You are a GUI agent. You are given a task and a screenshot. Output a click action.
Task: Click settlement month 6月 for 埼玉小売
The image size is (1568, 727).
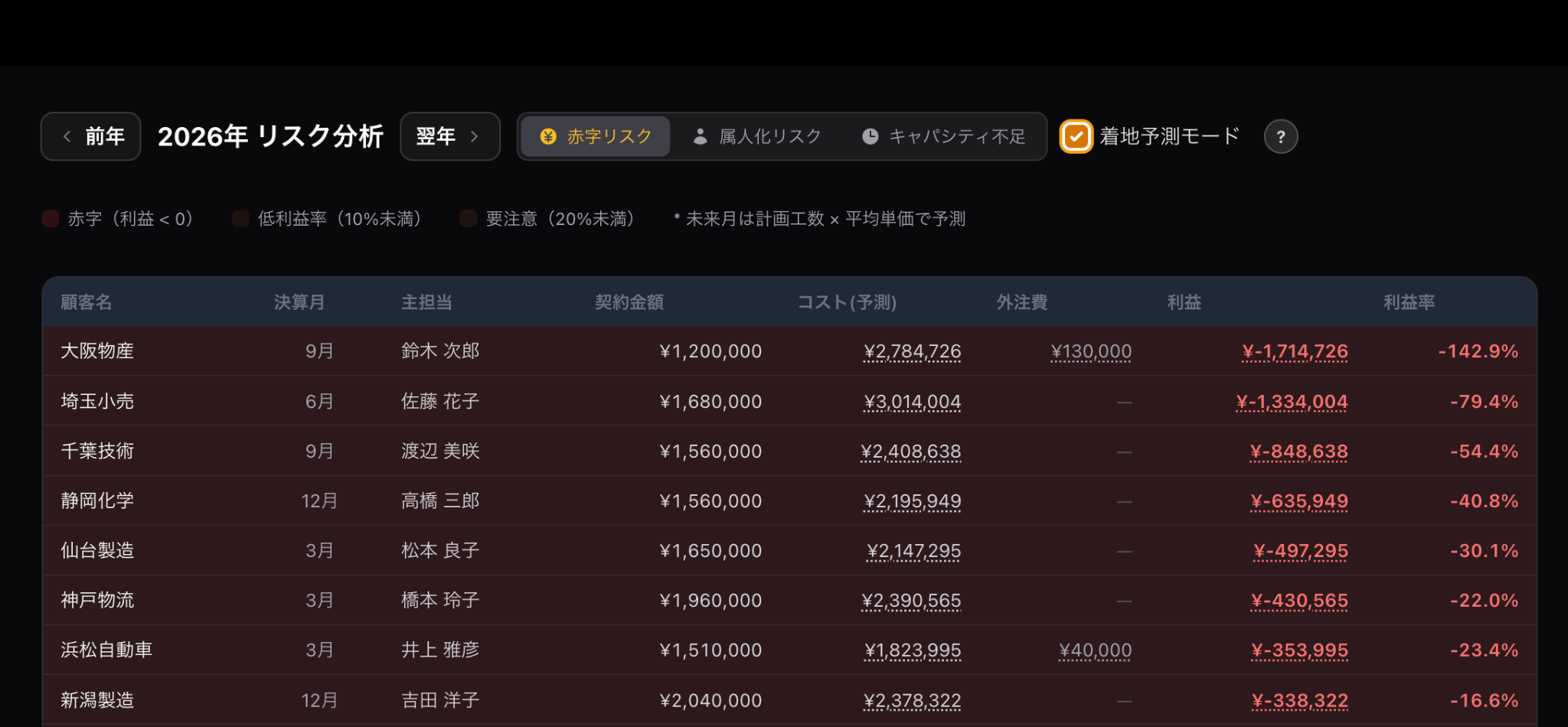pos(319,402)
